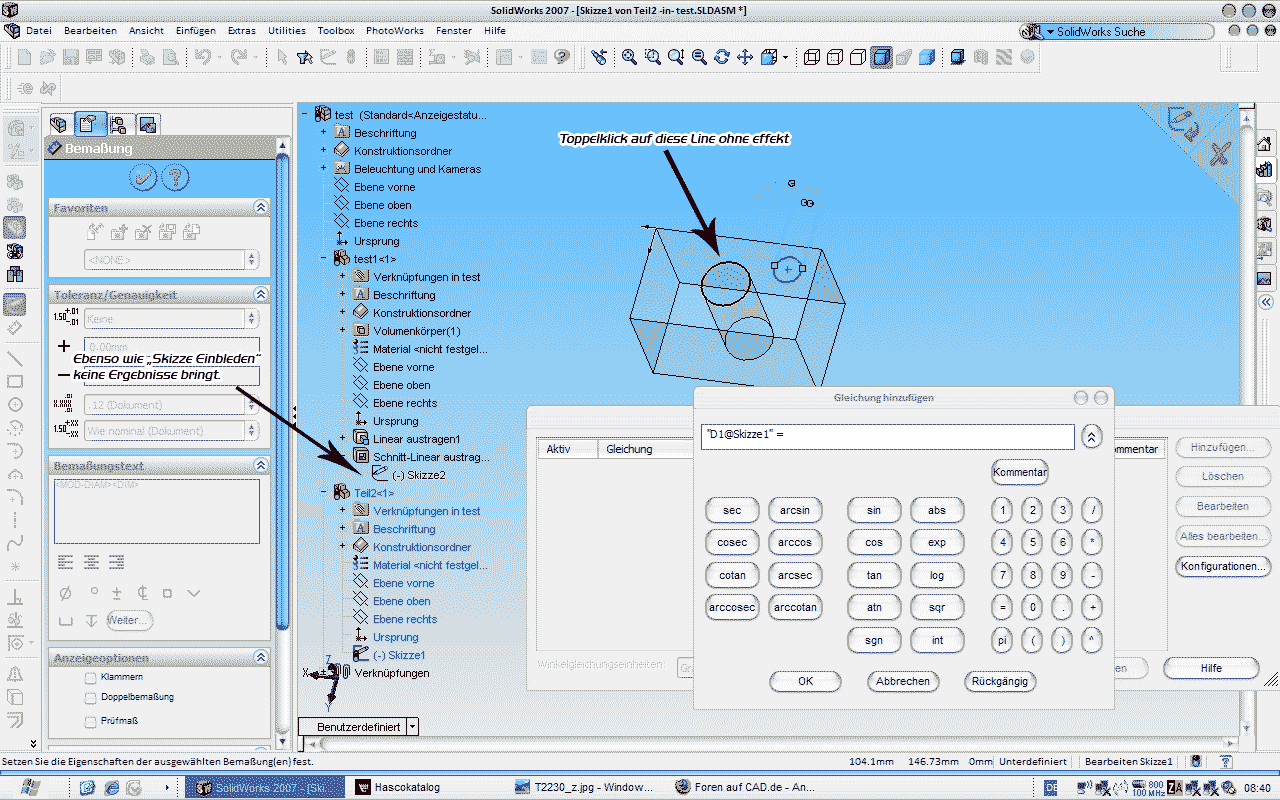Switch to Wireframe display mode
Image resolution: width=1280 pixels, height=800 pixels.
pos(812,57)
